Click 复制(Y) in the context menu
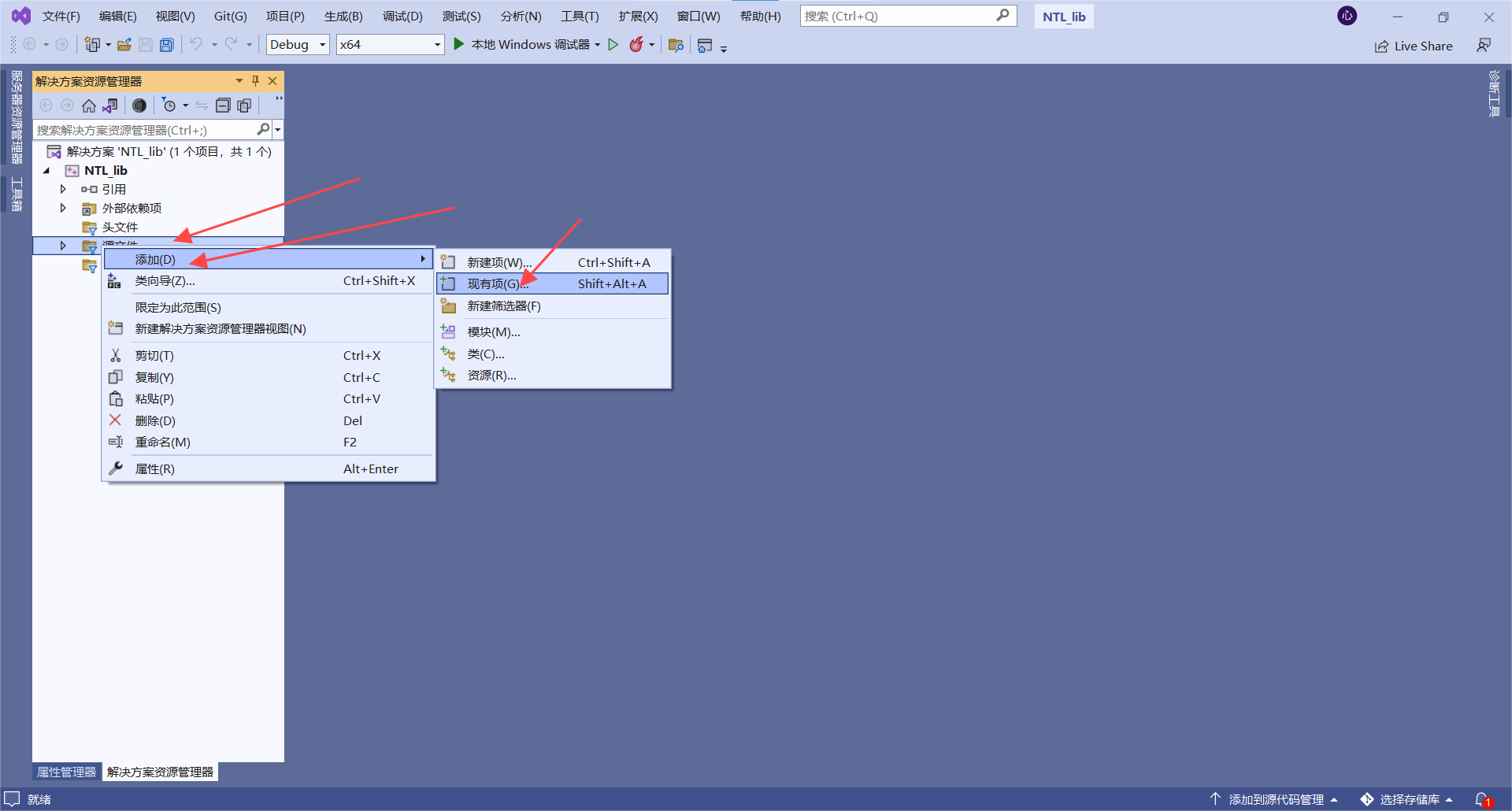1512x811 pixels. 269,377
